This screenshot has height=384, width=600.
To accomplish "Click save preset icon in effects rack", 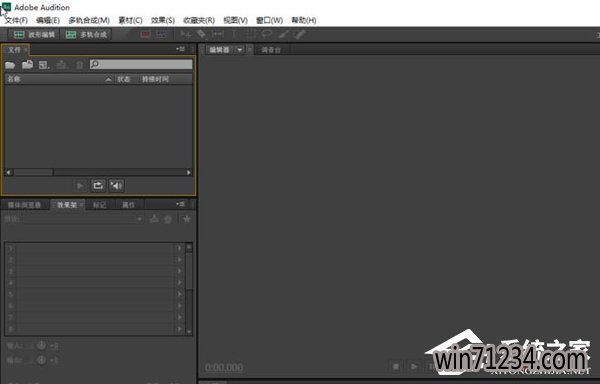I will point(154,219).
